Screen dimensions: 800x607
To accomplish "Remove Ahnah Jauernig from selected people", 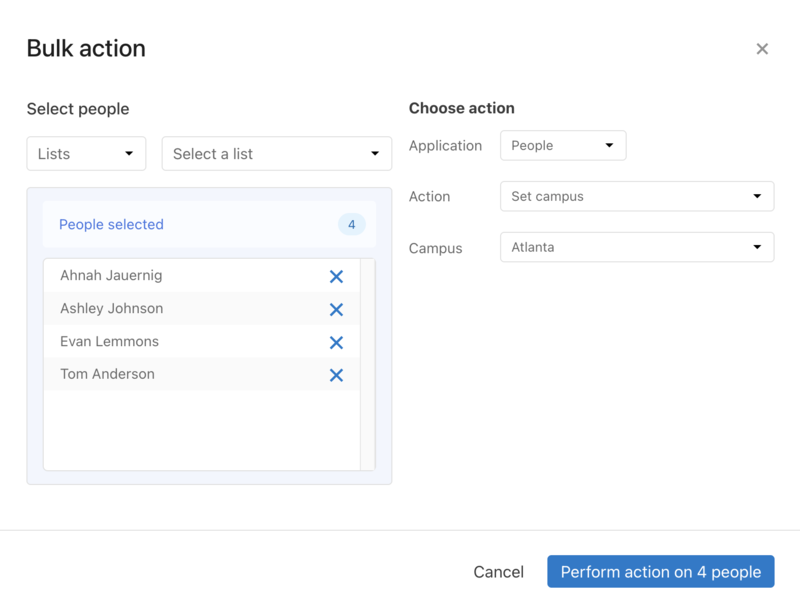I will click(x=336, y=277).
